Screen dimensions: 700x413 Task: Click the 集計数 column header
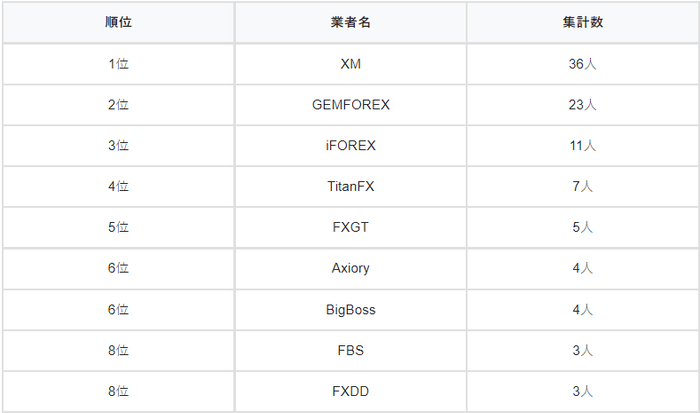pos(582,22)
